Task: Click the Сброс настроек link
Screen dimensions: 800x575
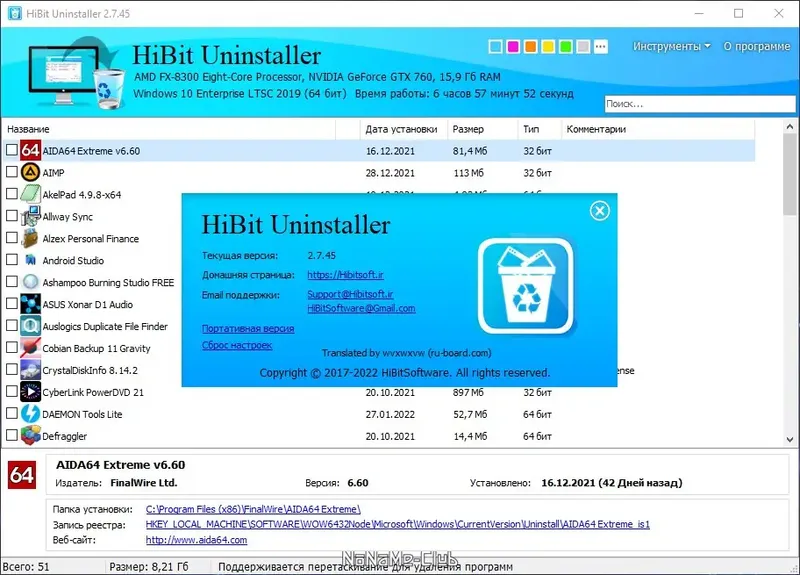Action: pyautogui.click(x=237, y=345)
